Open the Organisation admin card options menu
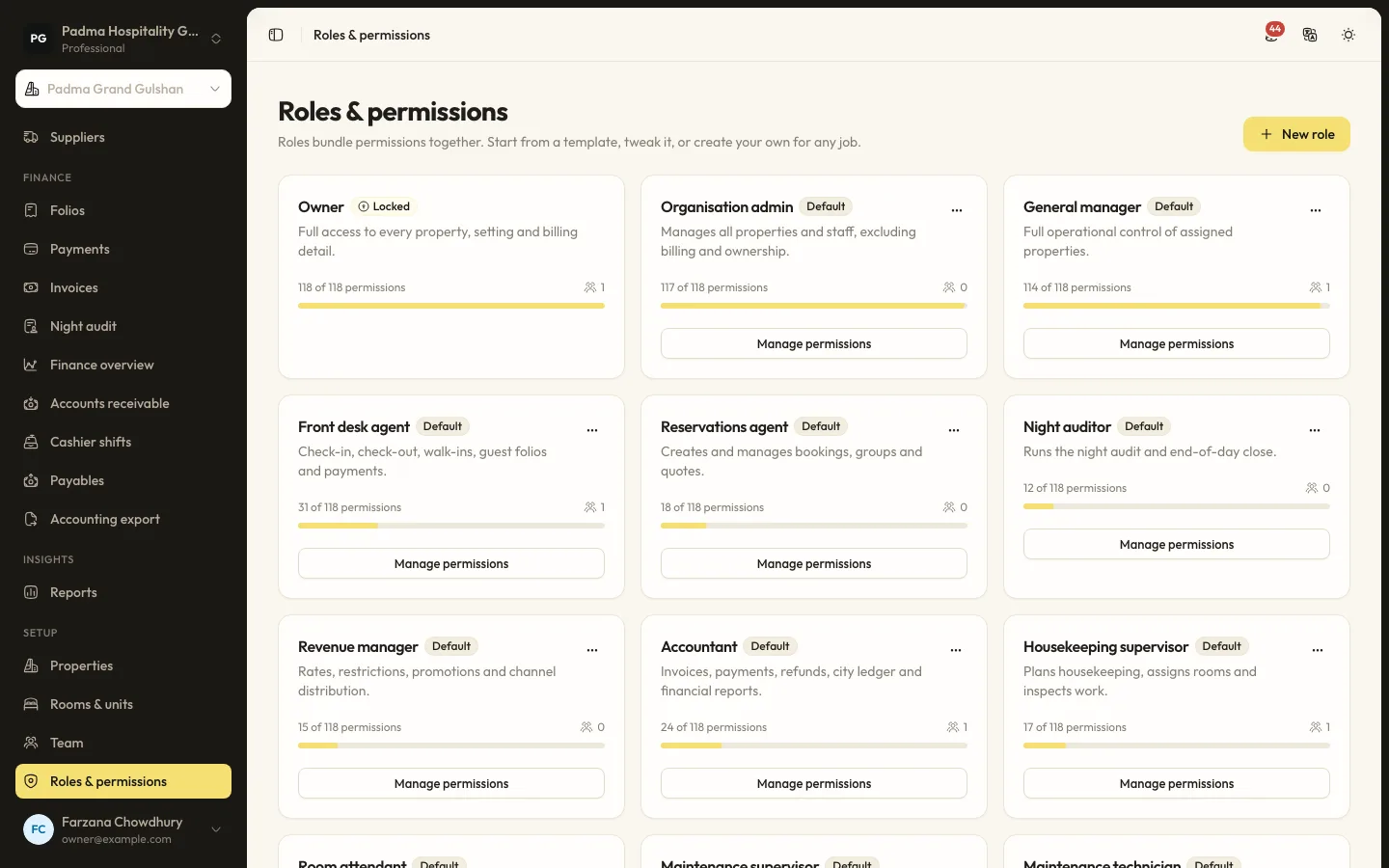 coord(957,209)
